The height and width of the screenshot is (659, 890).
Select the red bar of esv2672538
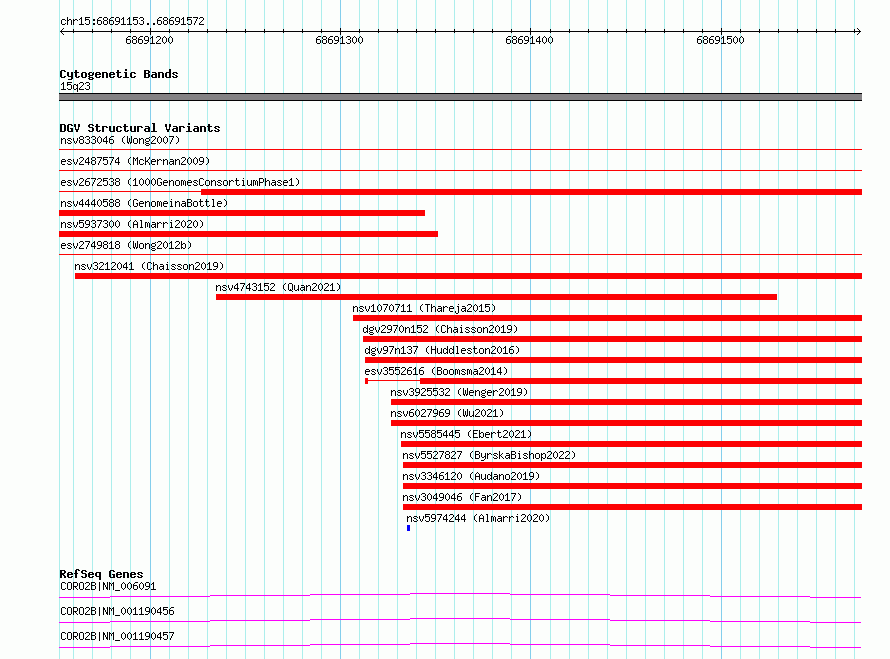click(531, 192)
